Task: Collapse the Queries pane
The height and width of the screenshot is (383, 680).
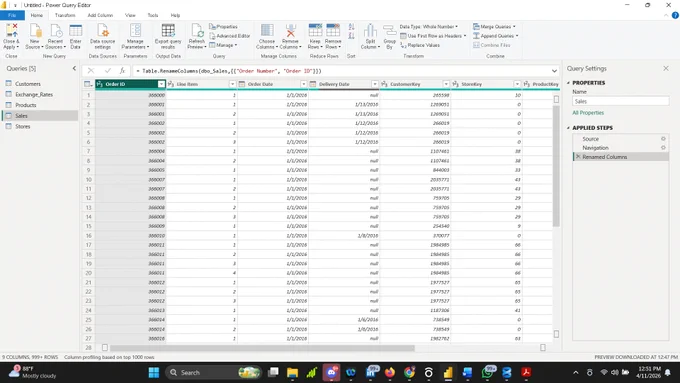Action: [74, 68]
